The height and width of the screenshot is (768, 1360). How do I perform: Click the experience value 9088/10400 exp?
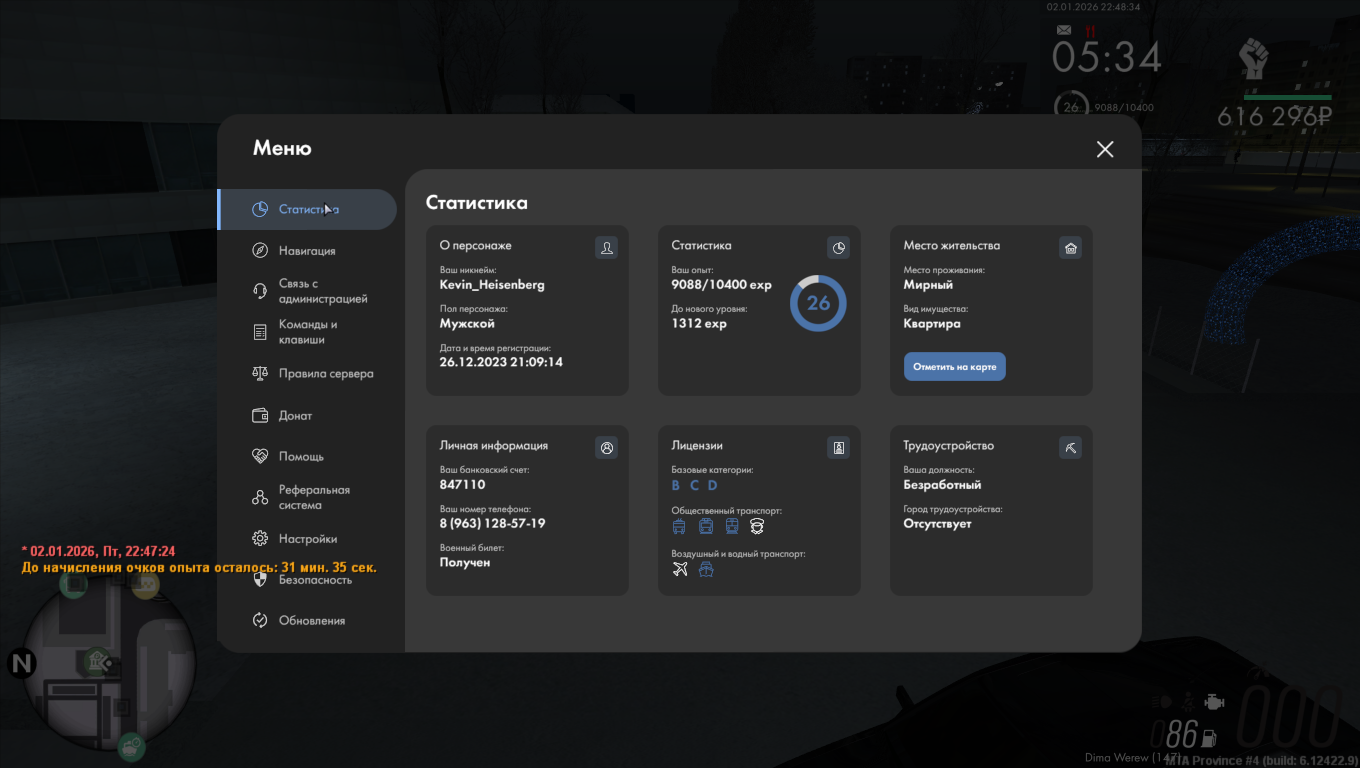coord(722,285)
